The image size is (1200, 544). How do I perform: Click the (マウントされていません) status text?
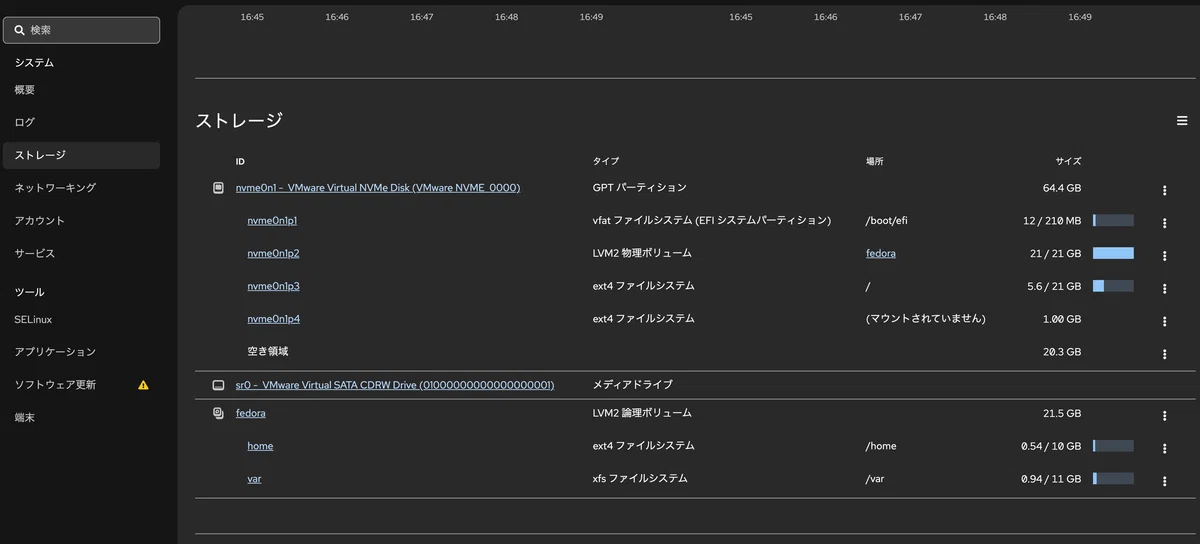point(926,319)
